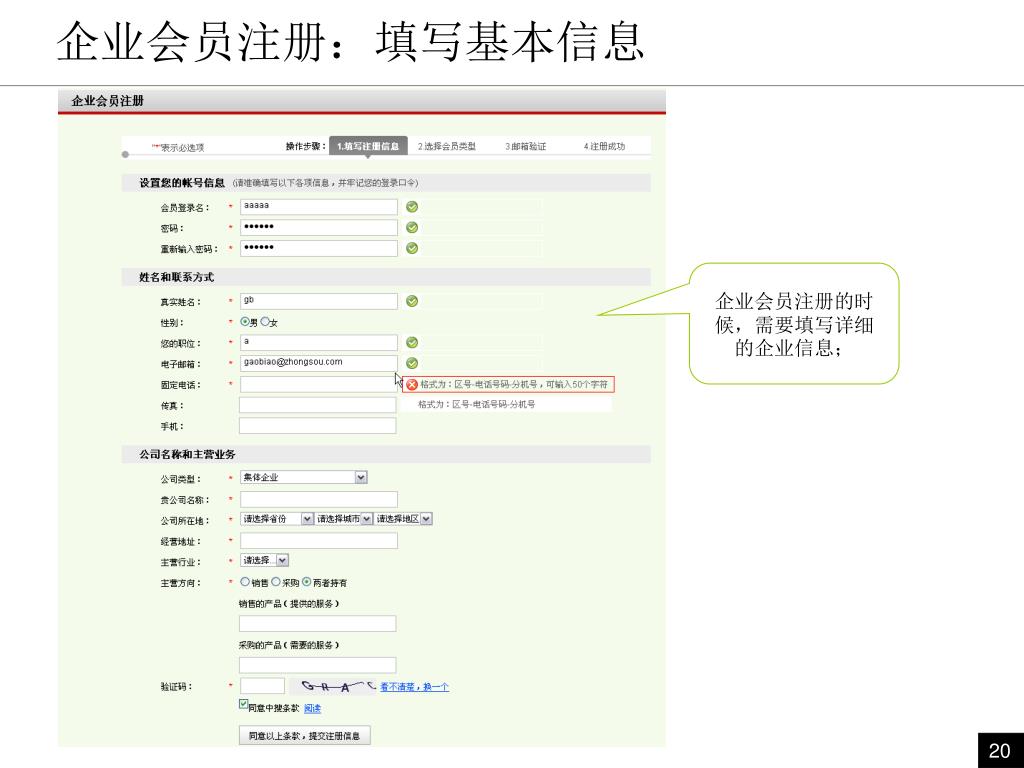Choose 两者兼有 as 主营方向

(x=306, y=581)
